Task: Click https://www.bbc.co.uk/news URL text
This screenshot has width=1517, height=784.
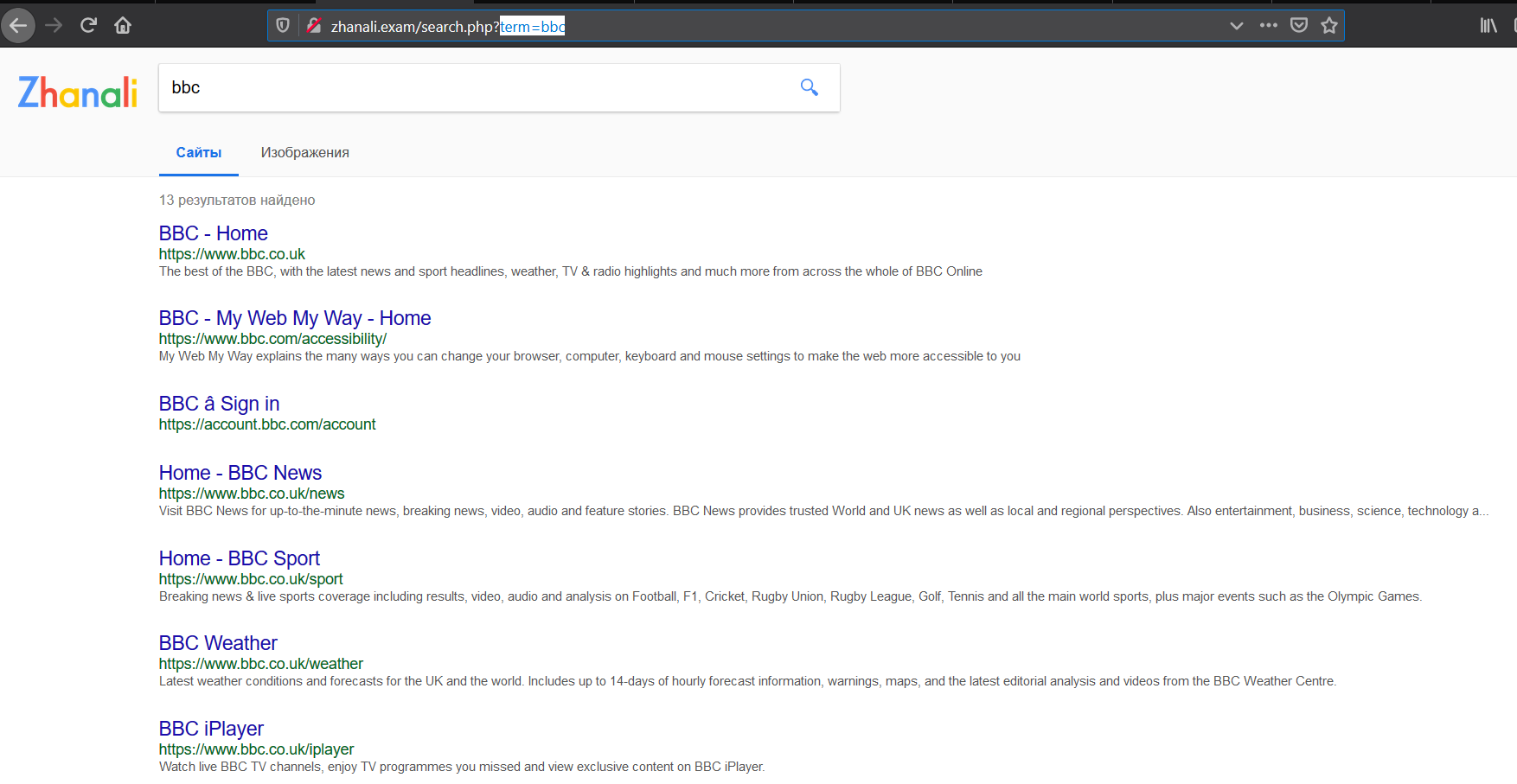Action: [252, 494]
